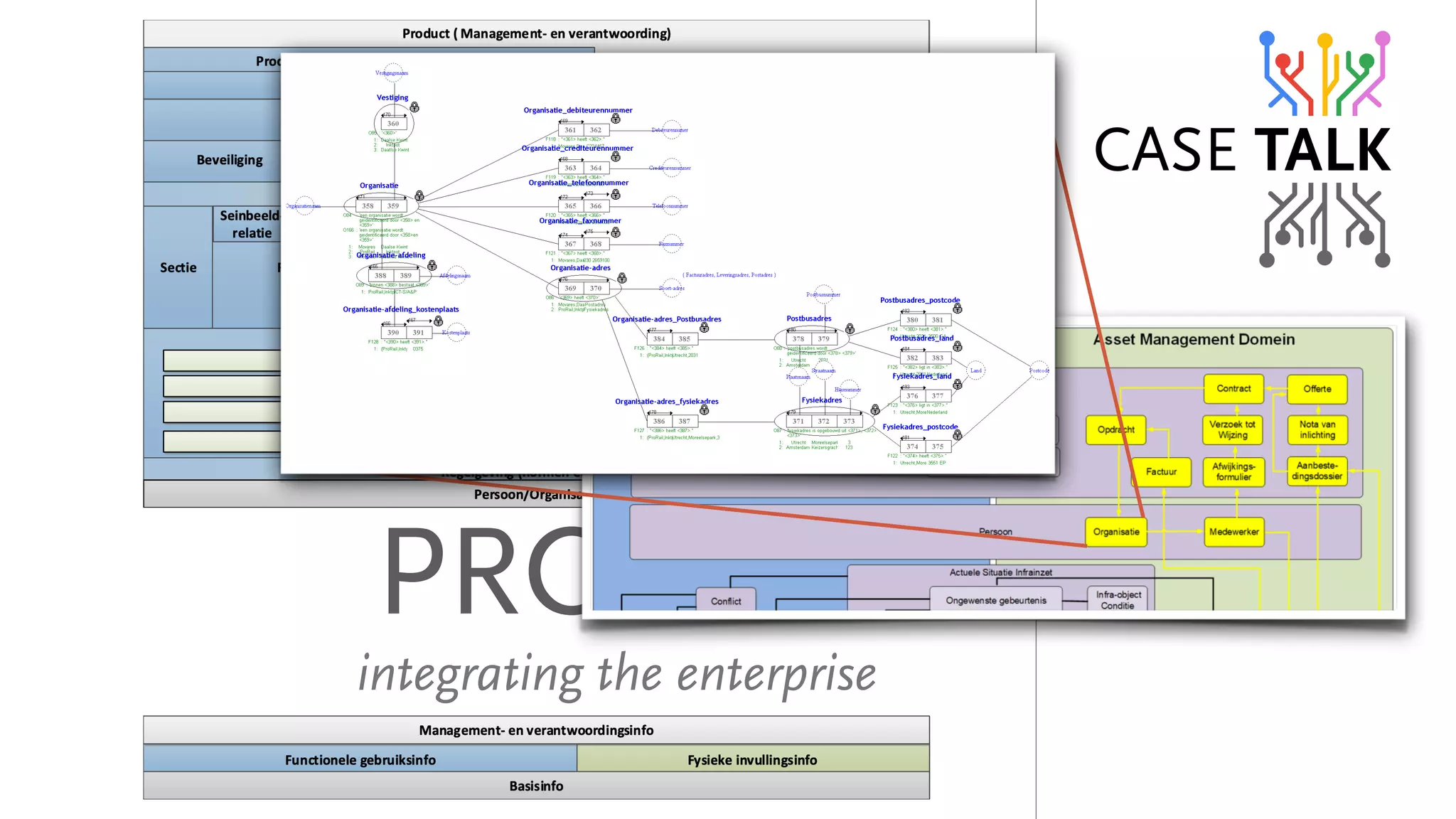Click the lock icon beside Organisatie_debiteurennummer
This screenshot has width=1456, height=819.
coord(616,119)
